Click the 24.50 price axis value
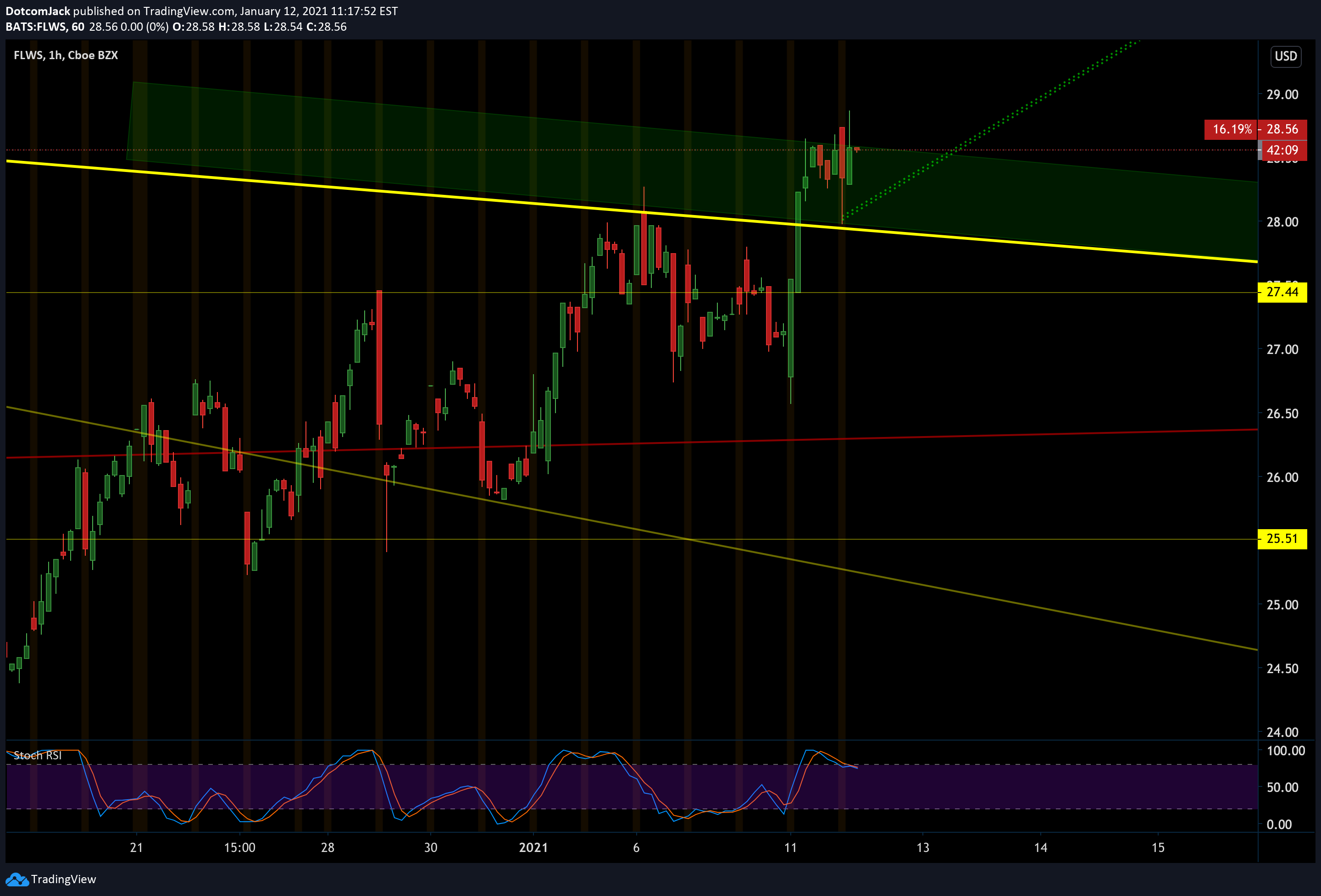Screen dimensions: 1321x896 [x=1282, y=669]
